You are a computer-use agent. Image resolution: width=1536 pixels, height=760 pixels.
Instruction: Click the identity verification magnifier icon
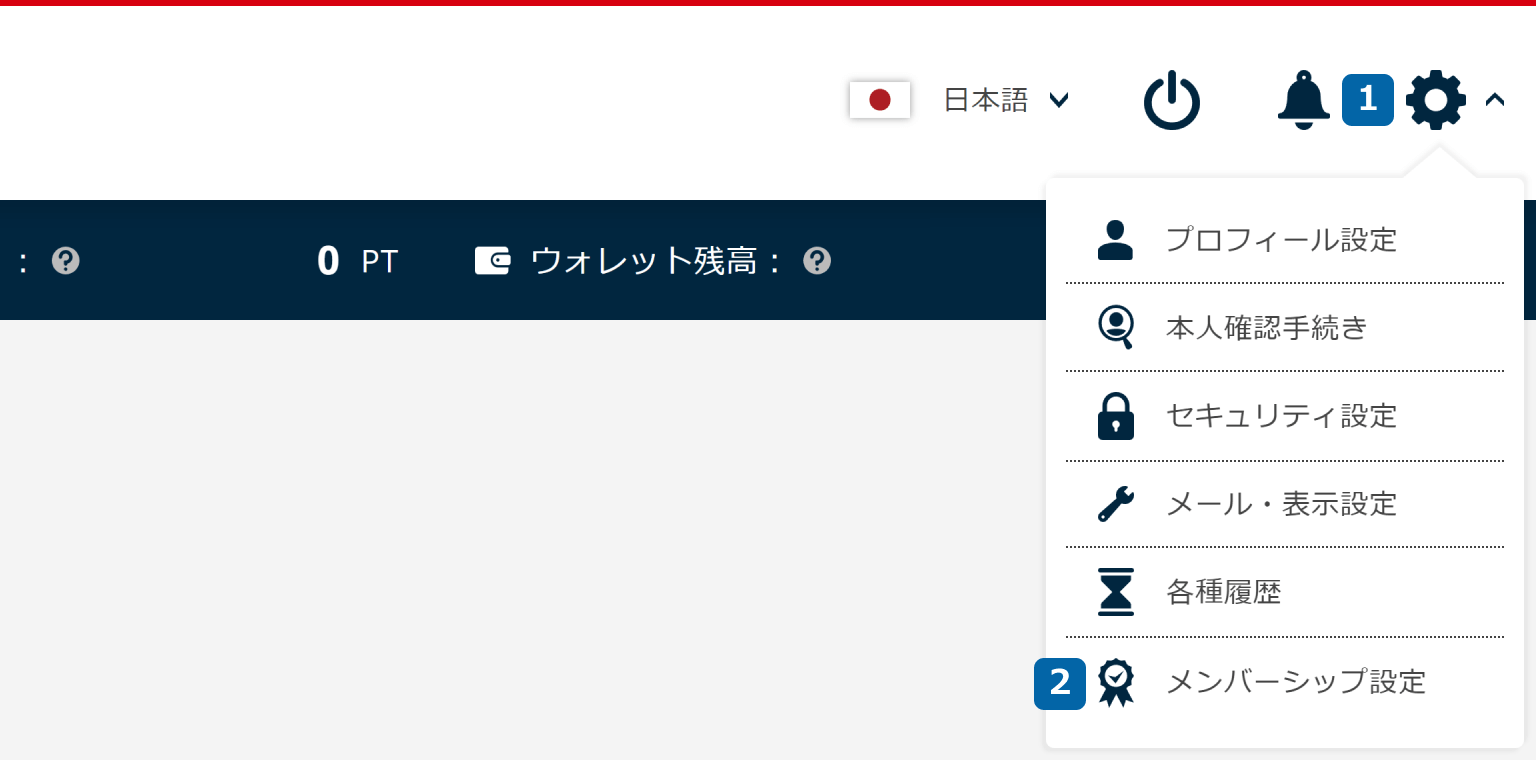pyautogui.click(x=1116, y=327)
